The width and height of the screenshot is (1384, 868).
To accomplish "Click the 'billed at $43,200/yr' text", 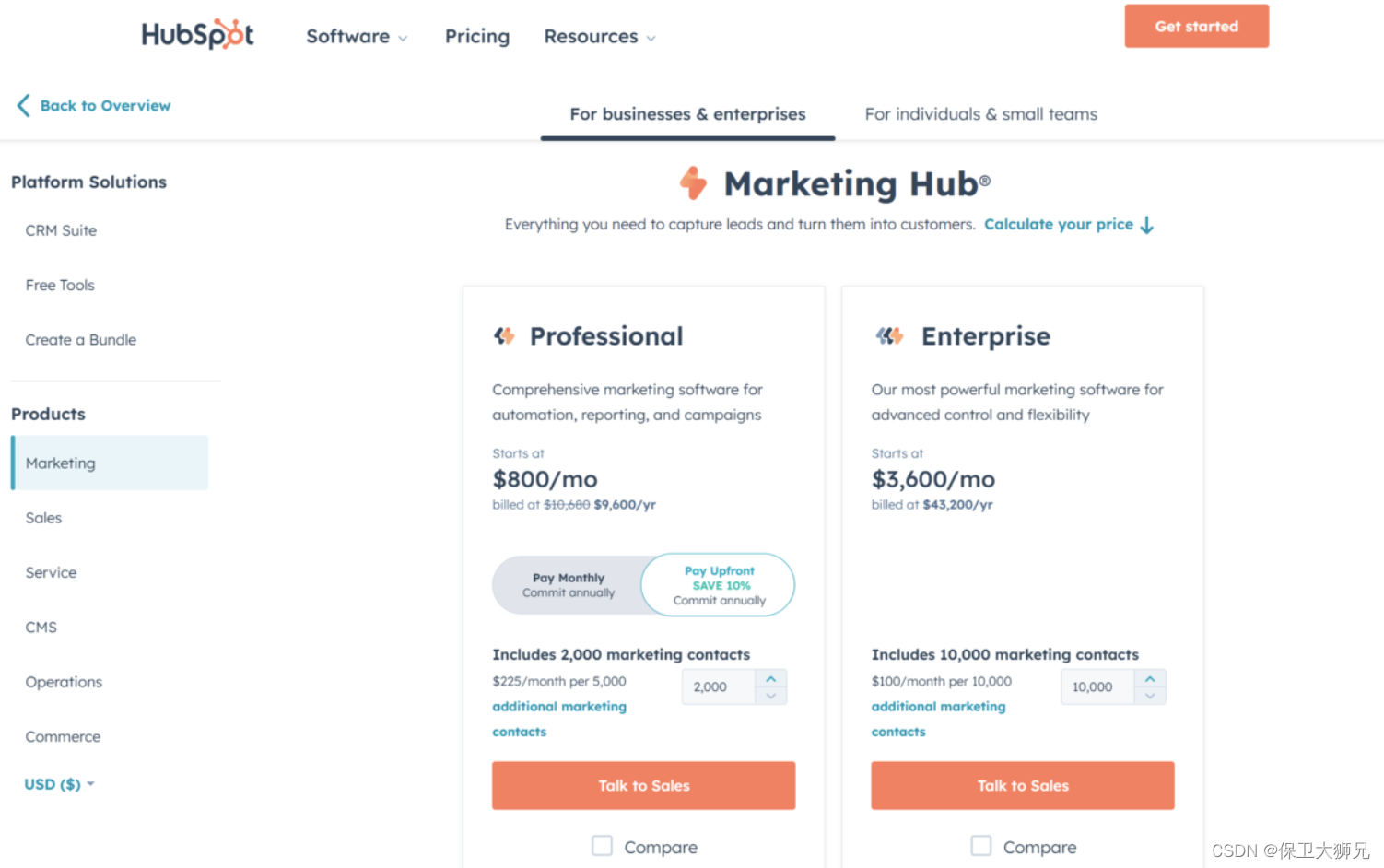I will (932, 505).
